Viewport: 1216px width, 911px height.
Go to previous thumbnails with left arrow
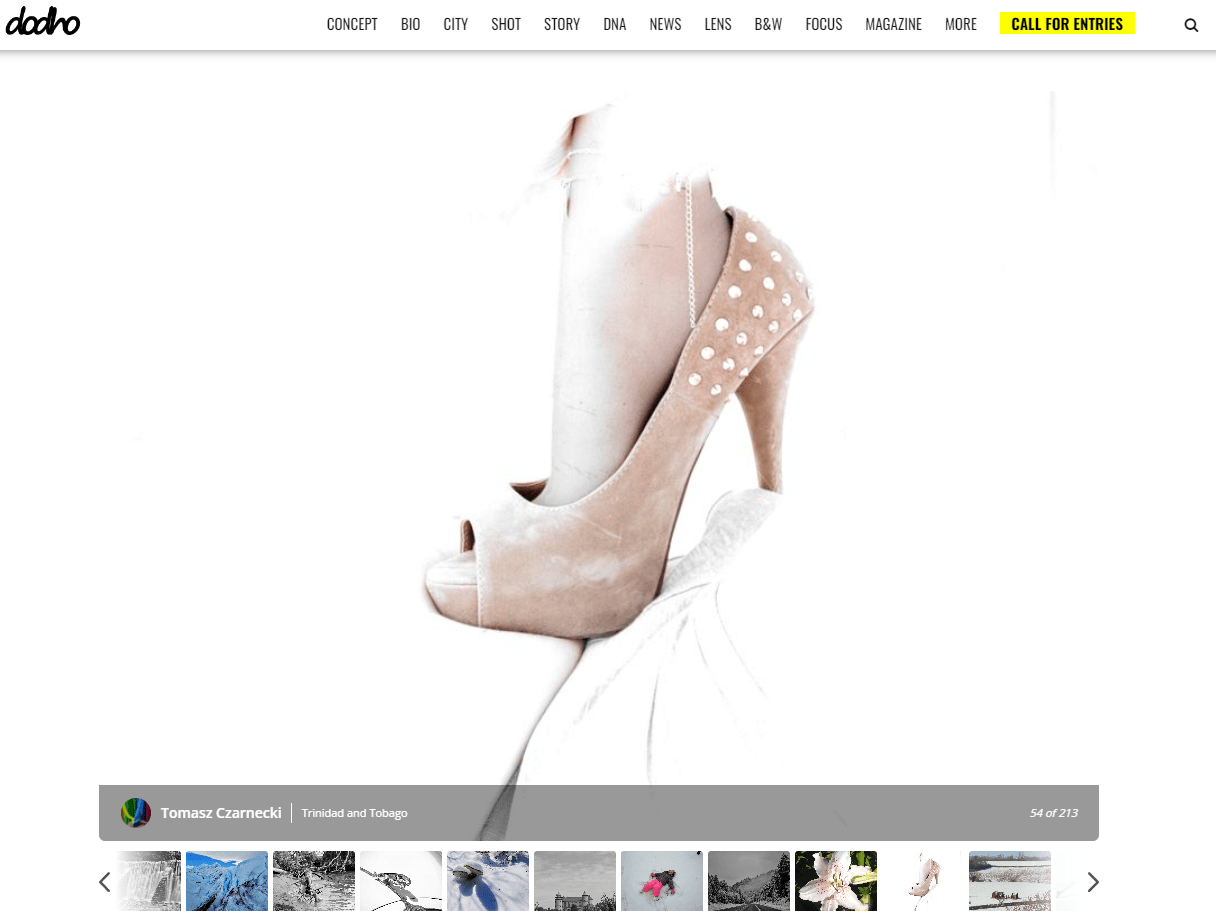tap(105, 882)
